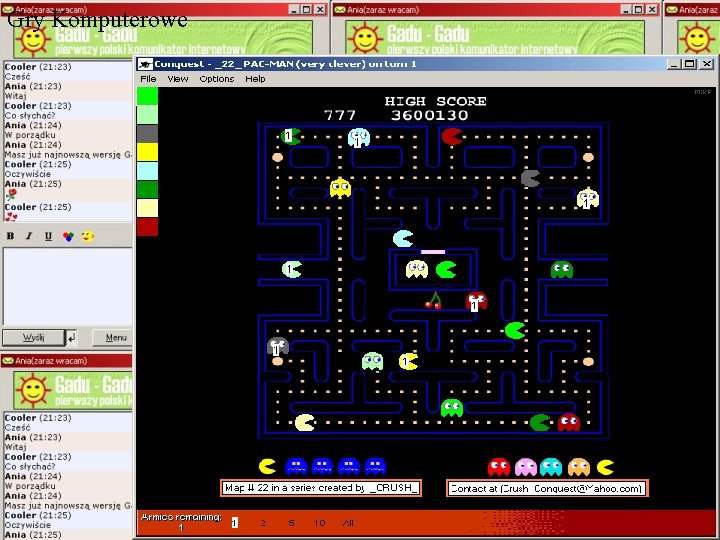Select the dark red ghost beside the cherries
The width and height of the screenshot is (720, 540).
pos(476,301)
